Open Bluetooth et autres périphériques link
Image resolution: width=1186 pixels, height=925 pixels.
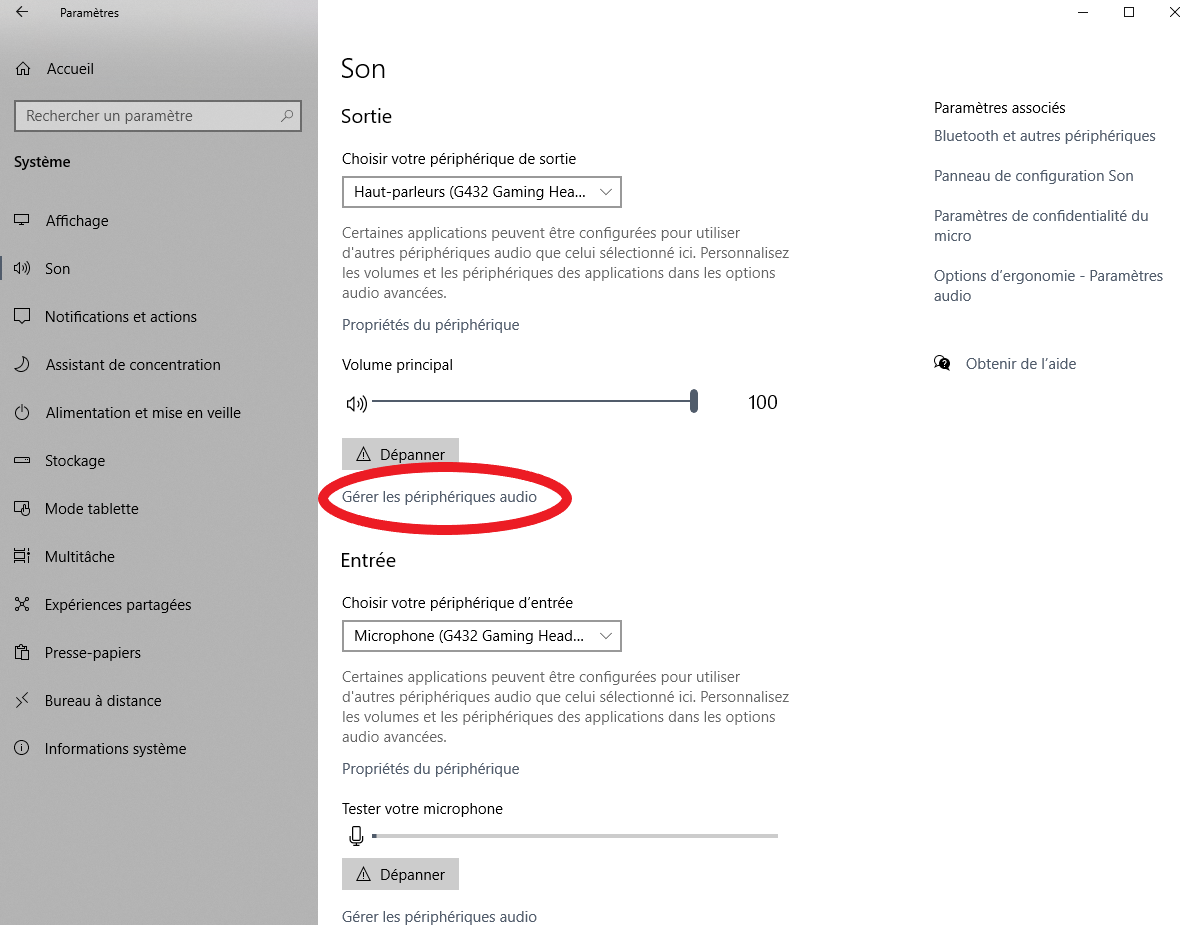[1044, 136]
